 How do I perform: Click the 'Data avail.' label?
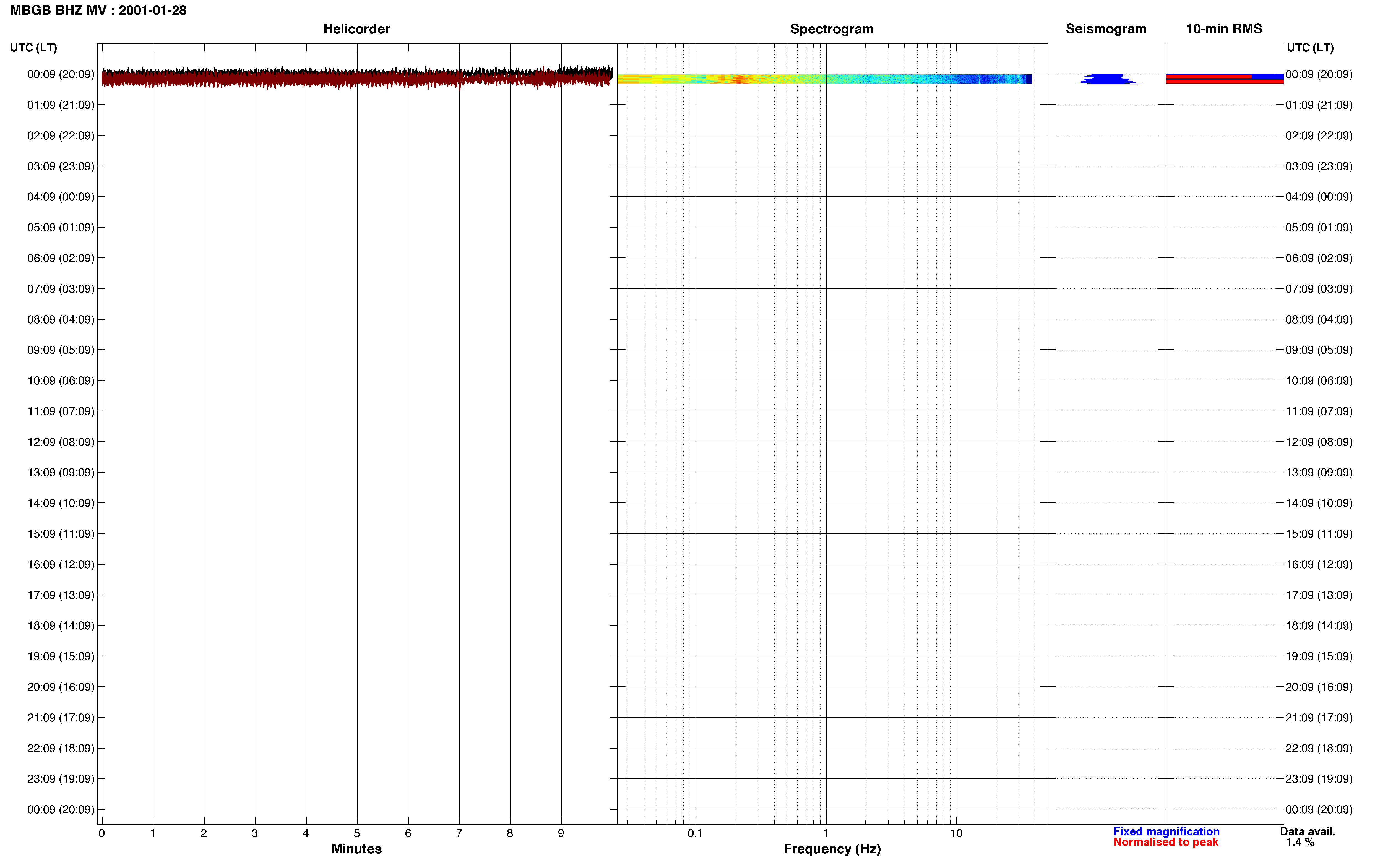click(x=1308, y=831)
